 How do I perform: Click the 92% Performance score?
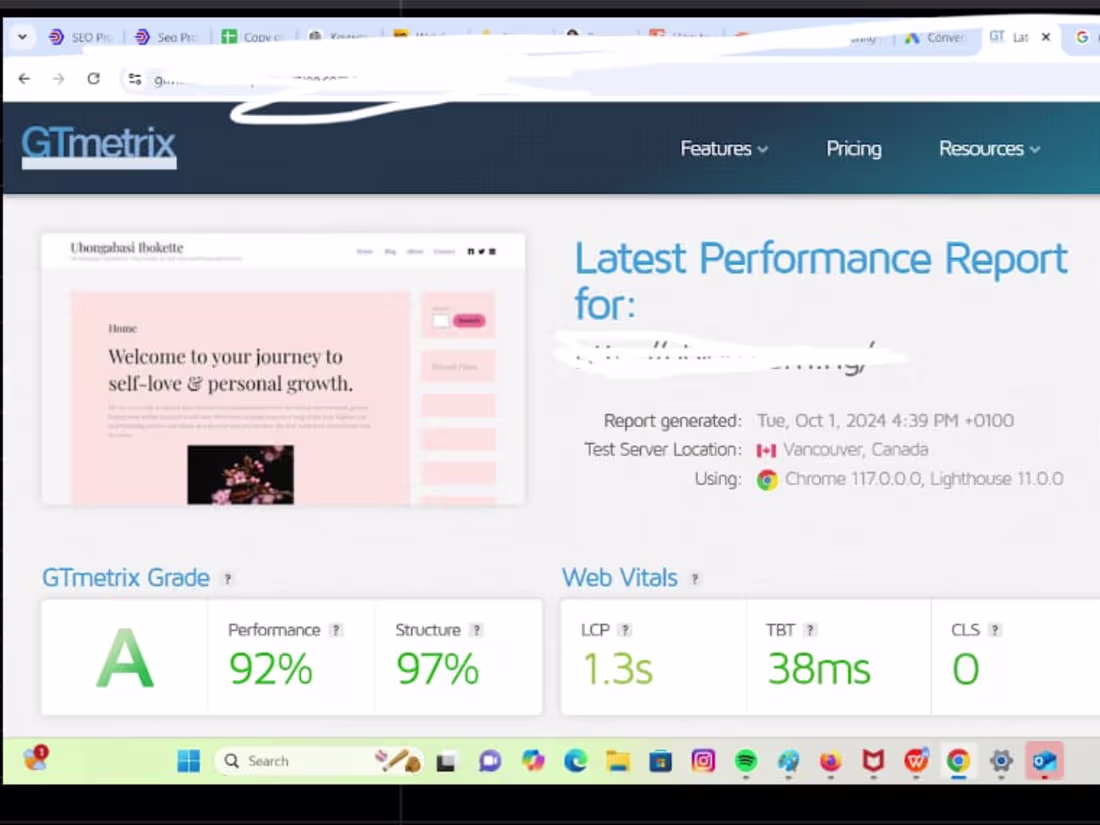tap(271, 669)
